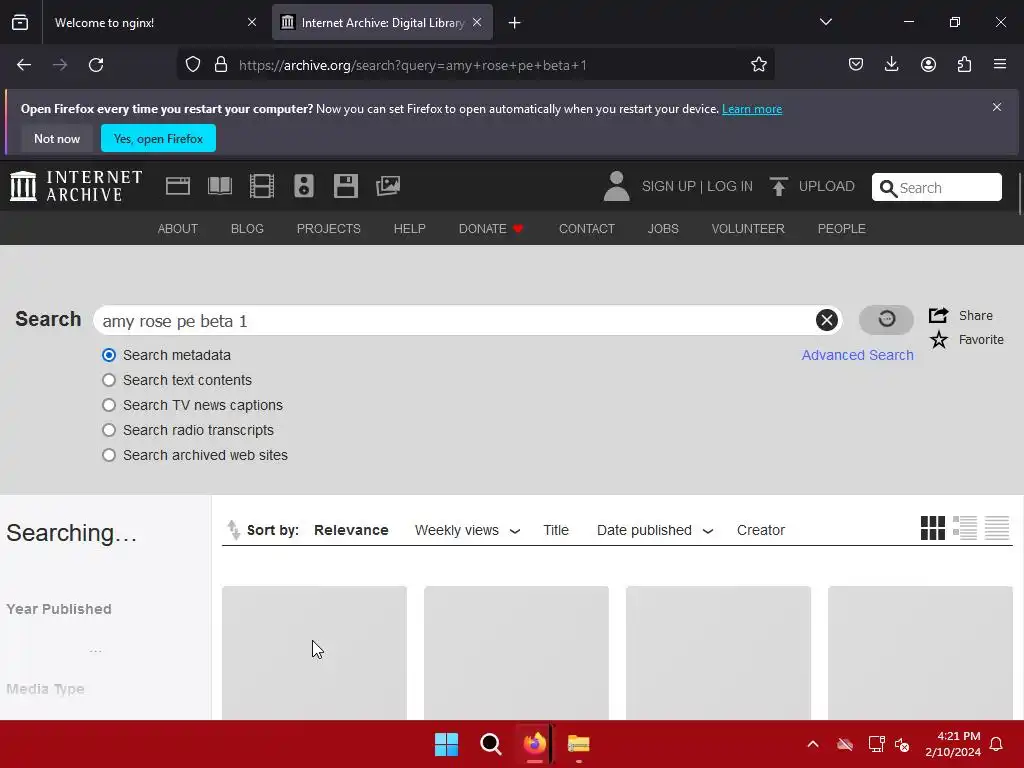Select the Internet Archive tab
This screenshot has width=1024, height=768.
tap(382, 22)
